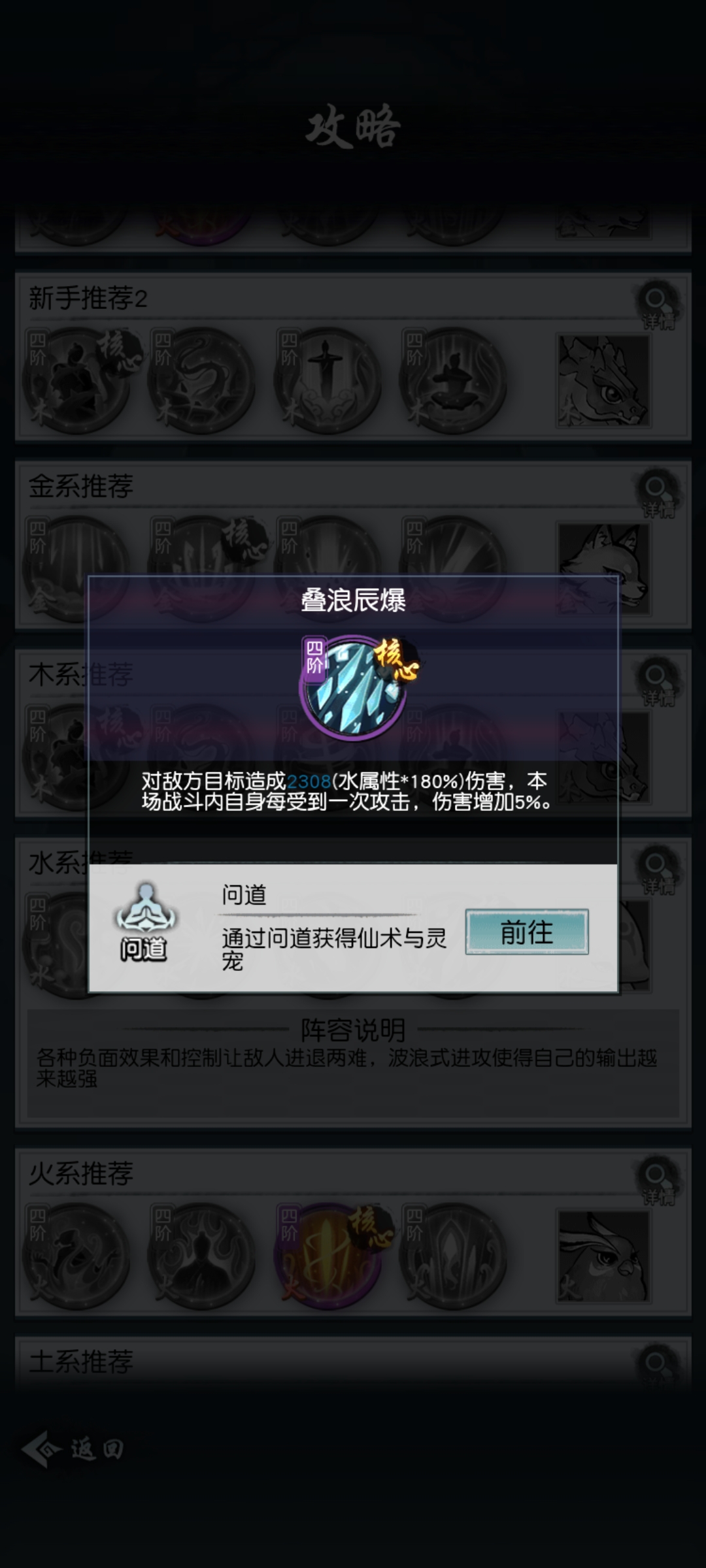
Task: Open 详情 magnifier for 新手推荐2
Action: [x=658, y=306]
